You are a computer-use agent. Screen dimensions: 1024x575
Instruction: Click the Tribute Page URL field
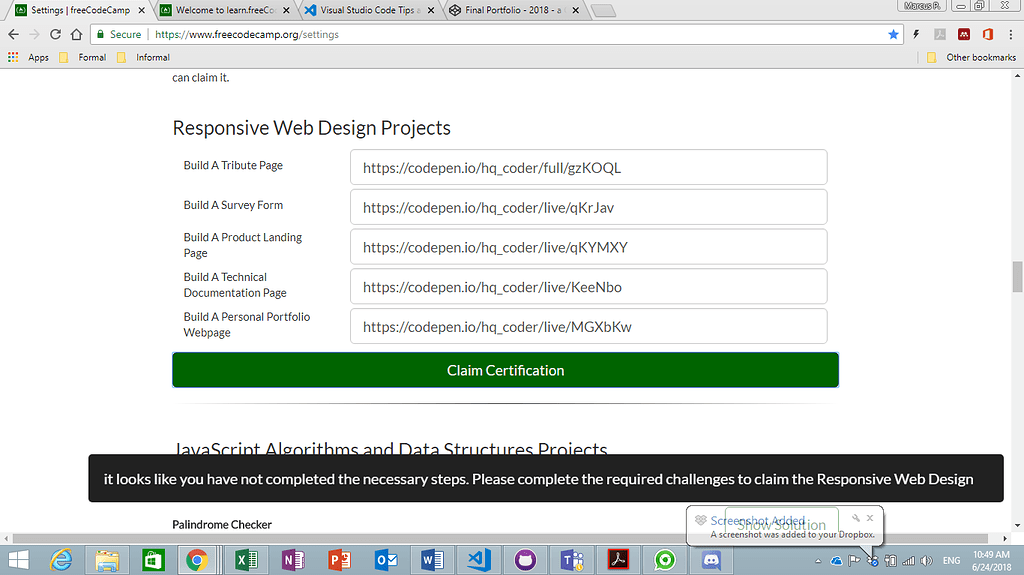coord(588,167)
